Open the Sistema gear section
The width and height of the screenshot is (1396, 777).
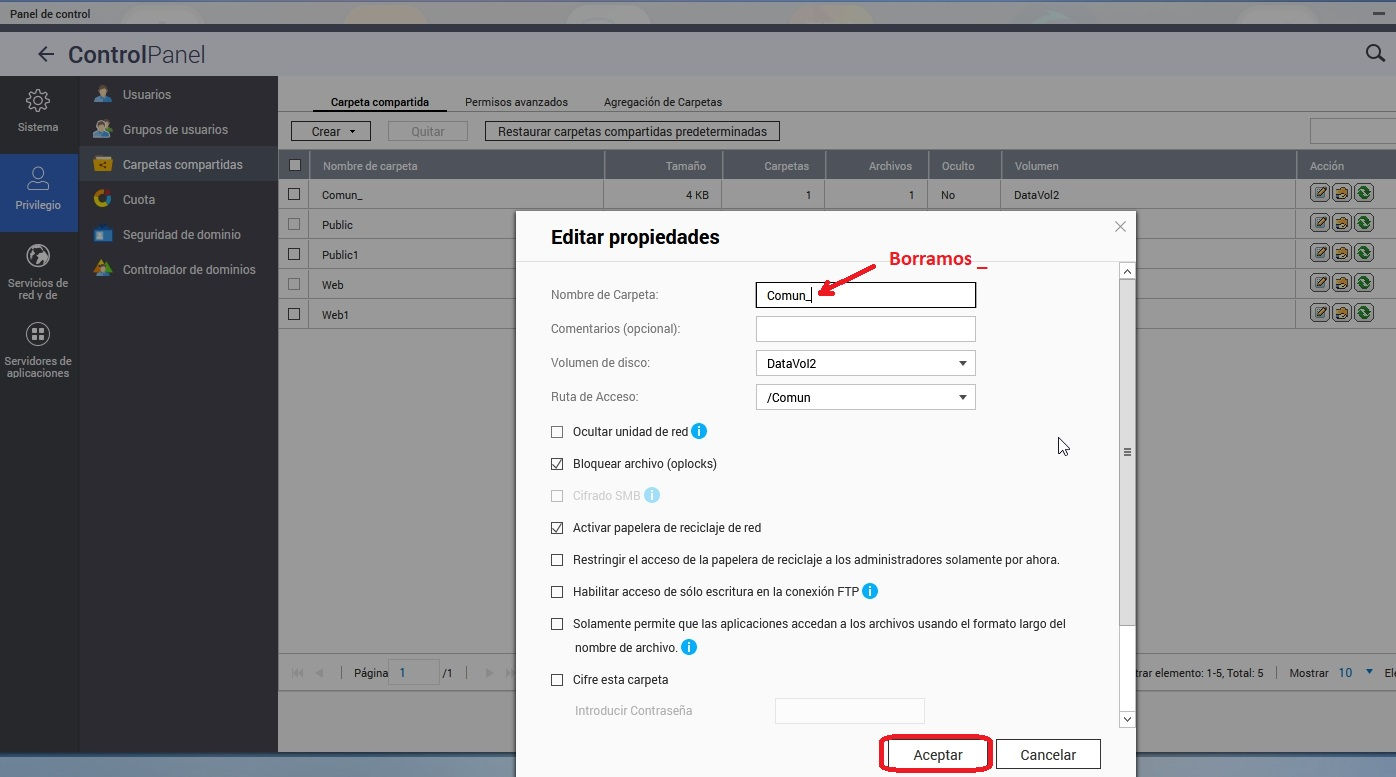click(38, 111)
